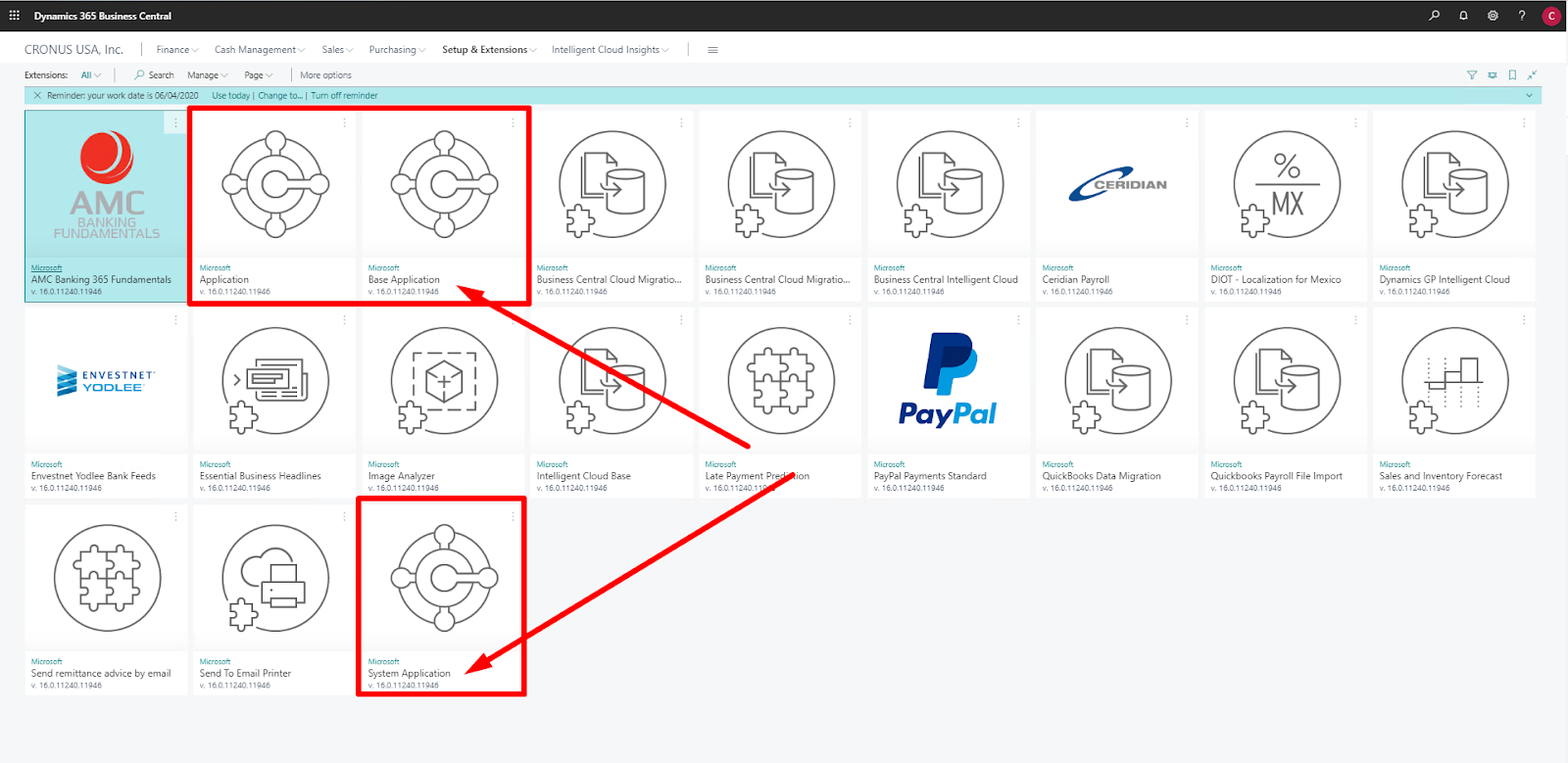The width and height of the screenshot is (1568, 763).
Task: Expand the page with the diagonal arrows icon
Action: pyautogui.click(x=1532, y=75)
